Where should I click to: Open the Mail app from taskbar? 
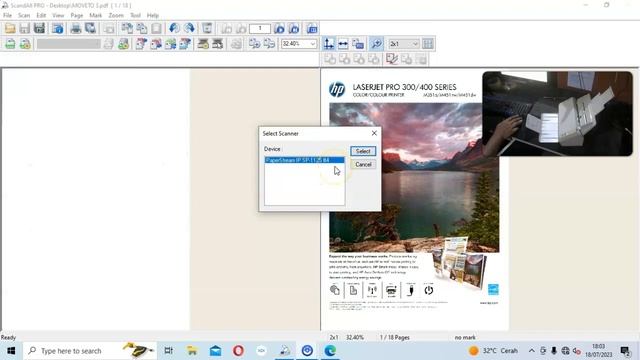point(215,351)
